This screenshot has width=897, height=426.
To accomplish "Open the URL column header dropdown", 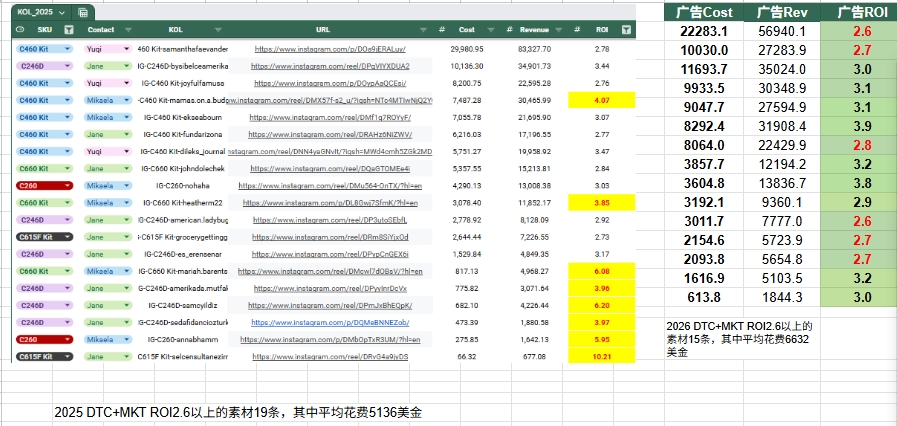I will coord(423,30).
